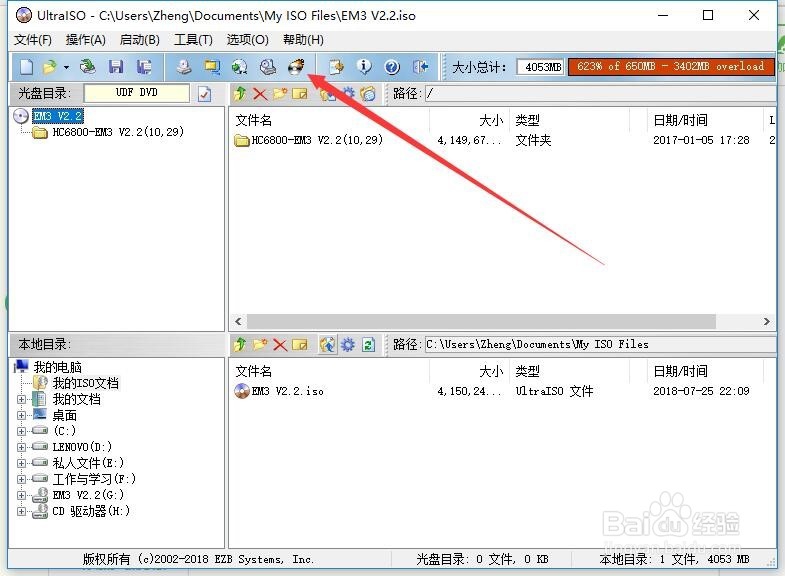
Task: Open the 文件(F) menu
Action: 33,40
